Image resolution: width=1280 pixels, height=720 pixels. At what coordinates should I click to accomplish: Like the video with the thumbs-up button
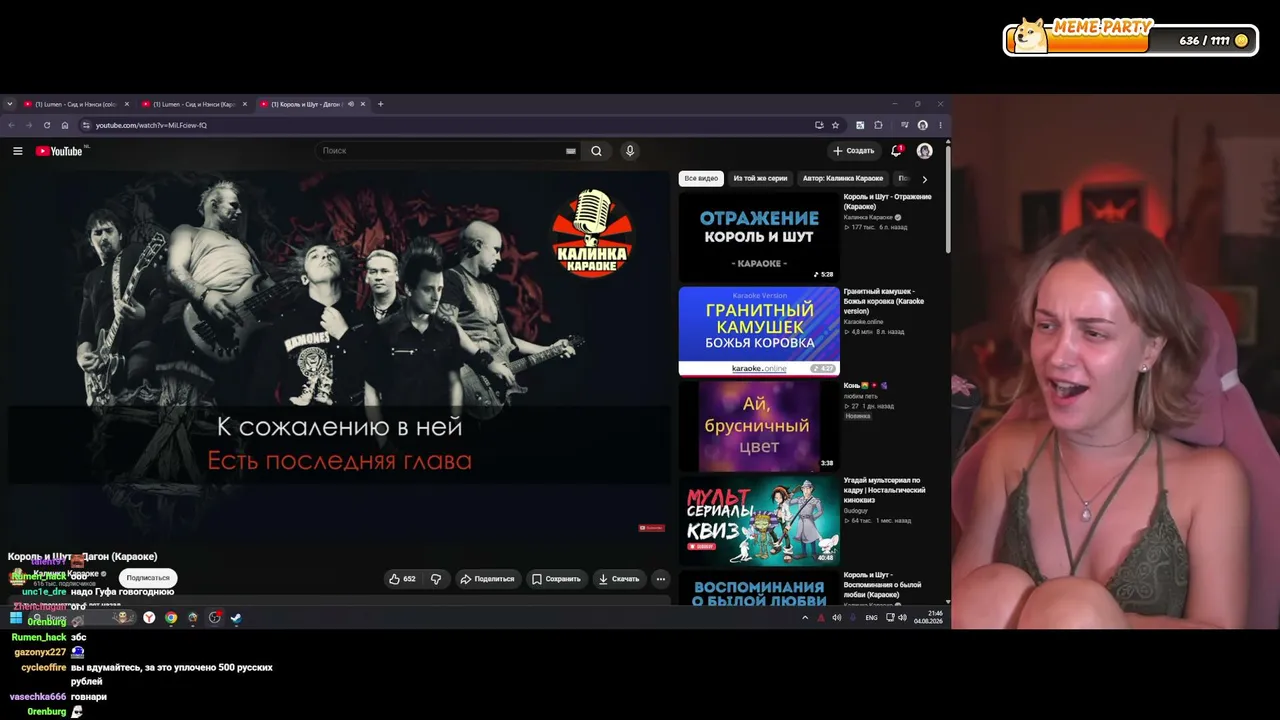click(x=402, y=579)
